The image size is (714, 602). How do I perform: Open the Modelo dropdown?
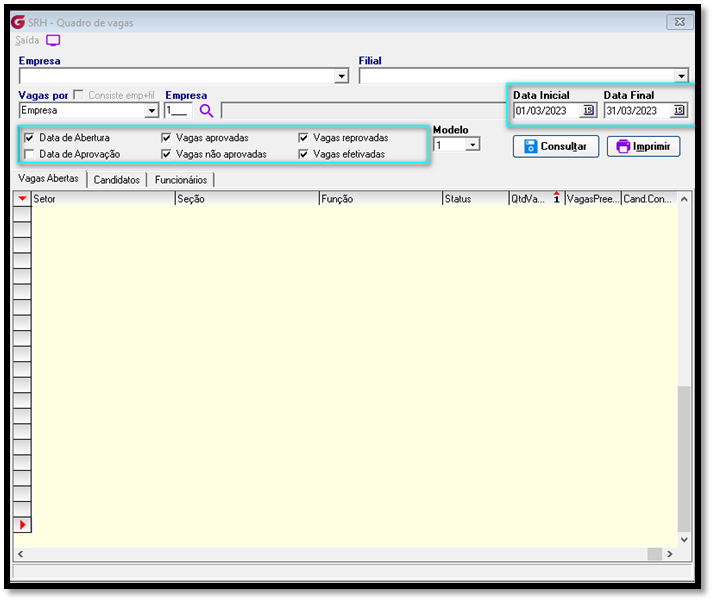pyautogui.click(x=473, y=145)
